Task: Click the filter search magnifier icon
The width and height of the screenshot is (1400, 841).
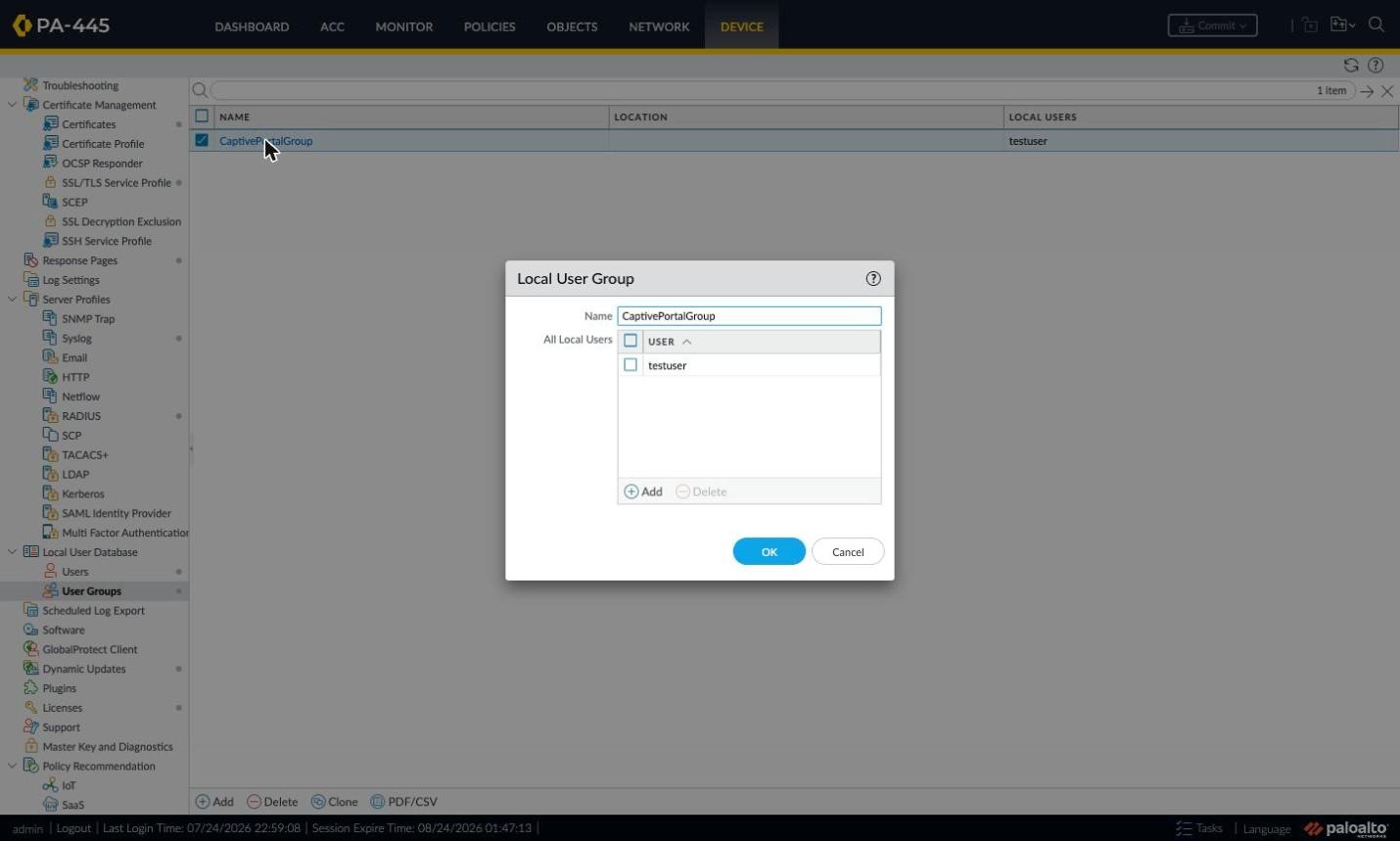Action: tap(200, 90)
